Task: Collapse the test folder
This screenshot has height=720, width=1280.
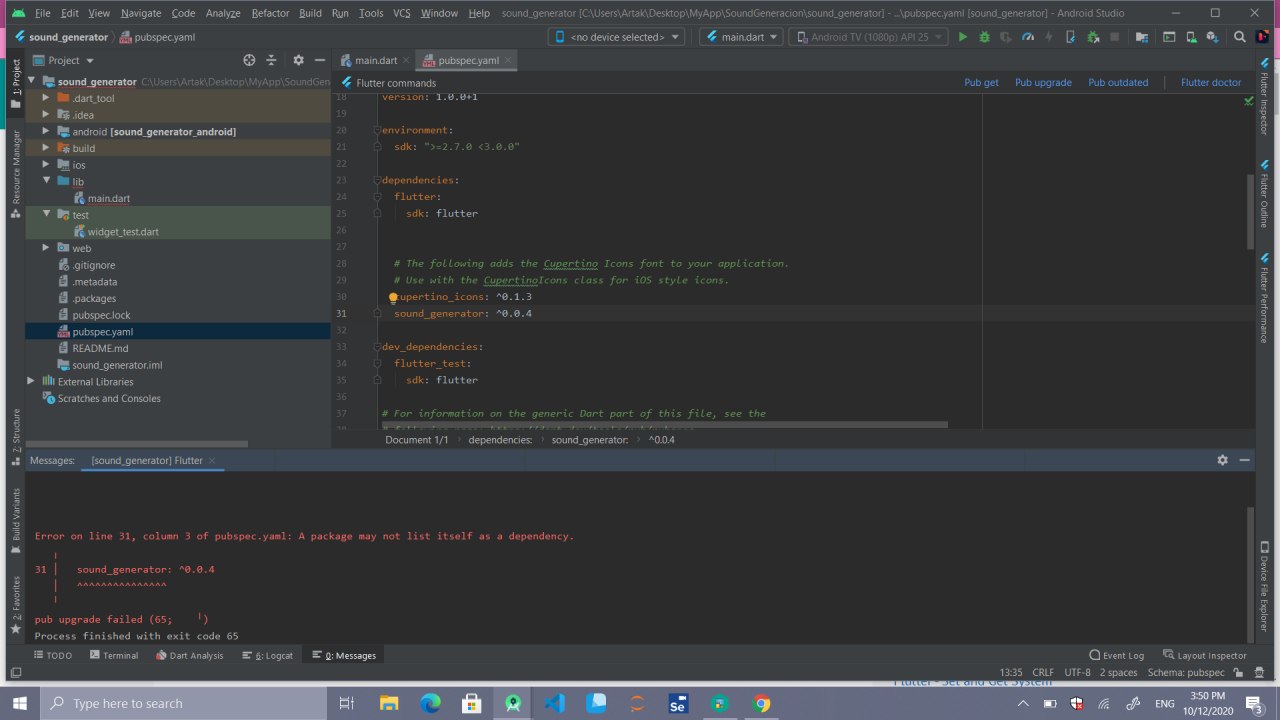Action: pos(46,214)
